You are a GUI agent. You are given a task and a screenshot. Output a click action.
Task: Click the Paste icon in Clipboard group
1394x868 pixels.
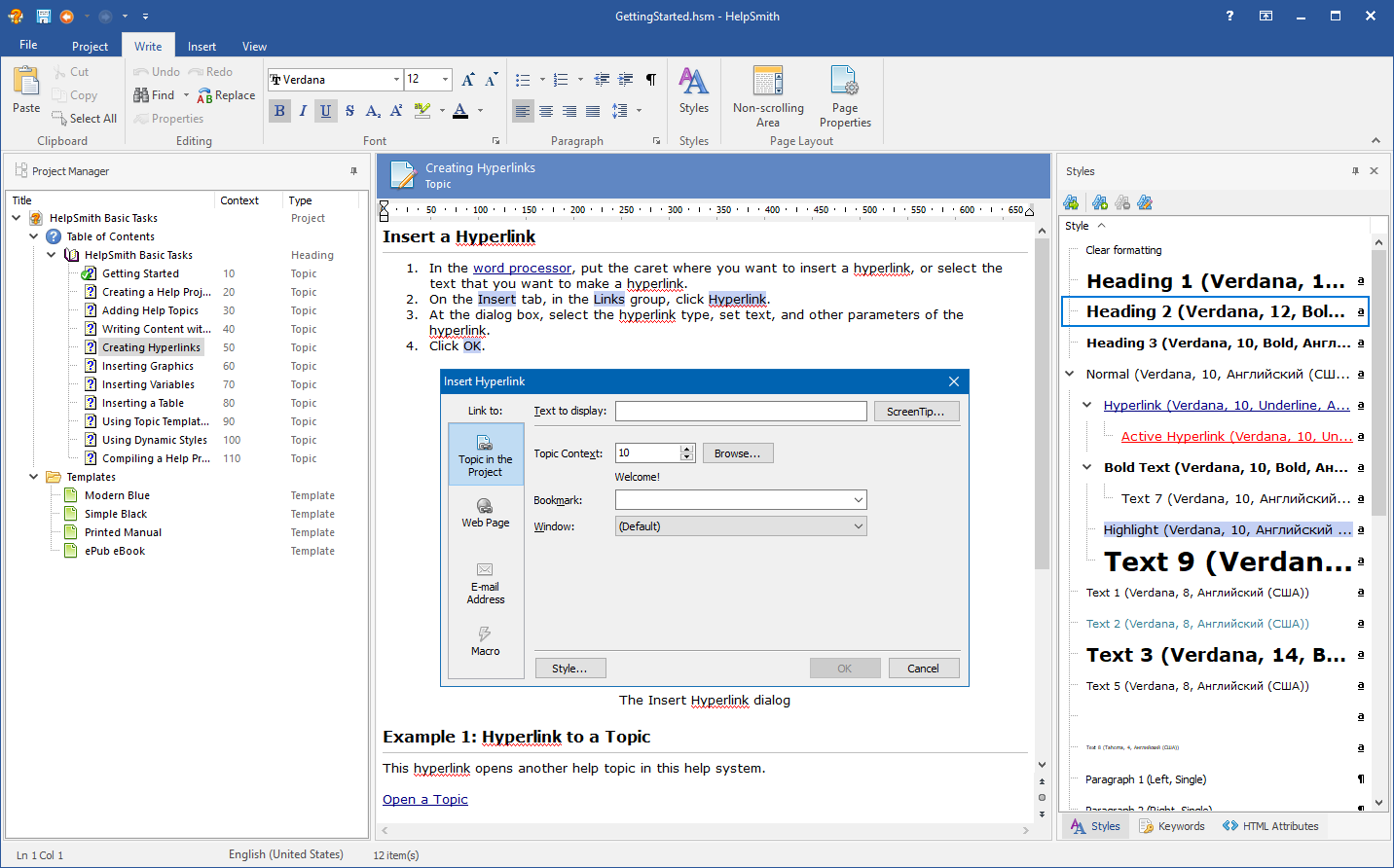pos(26,83)
